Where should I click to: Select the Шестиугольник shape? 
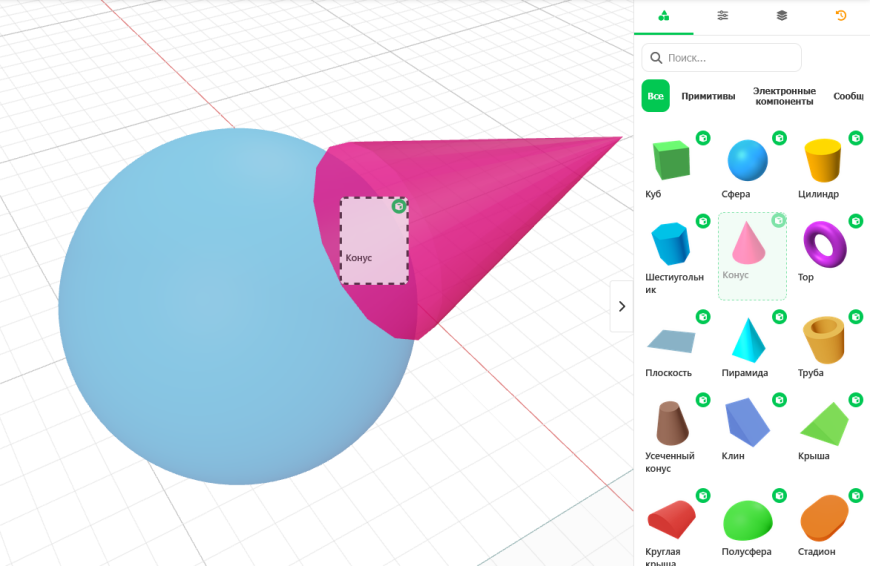coord(672,255)
